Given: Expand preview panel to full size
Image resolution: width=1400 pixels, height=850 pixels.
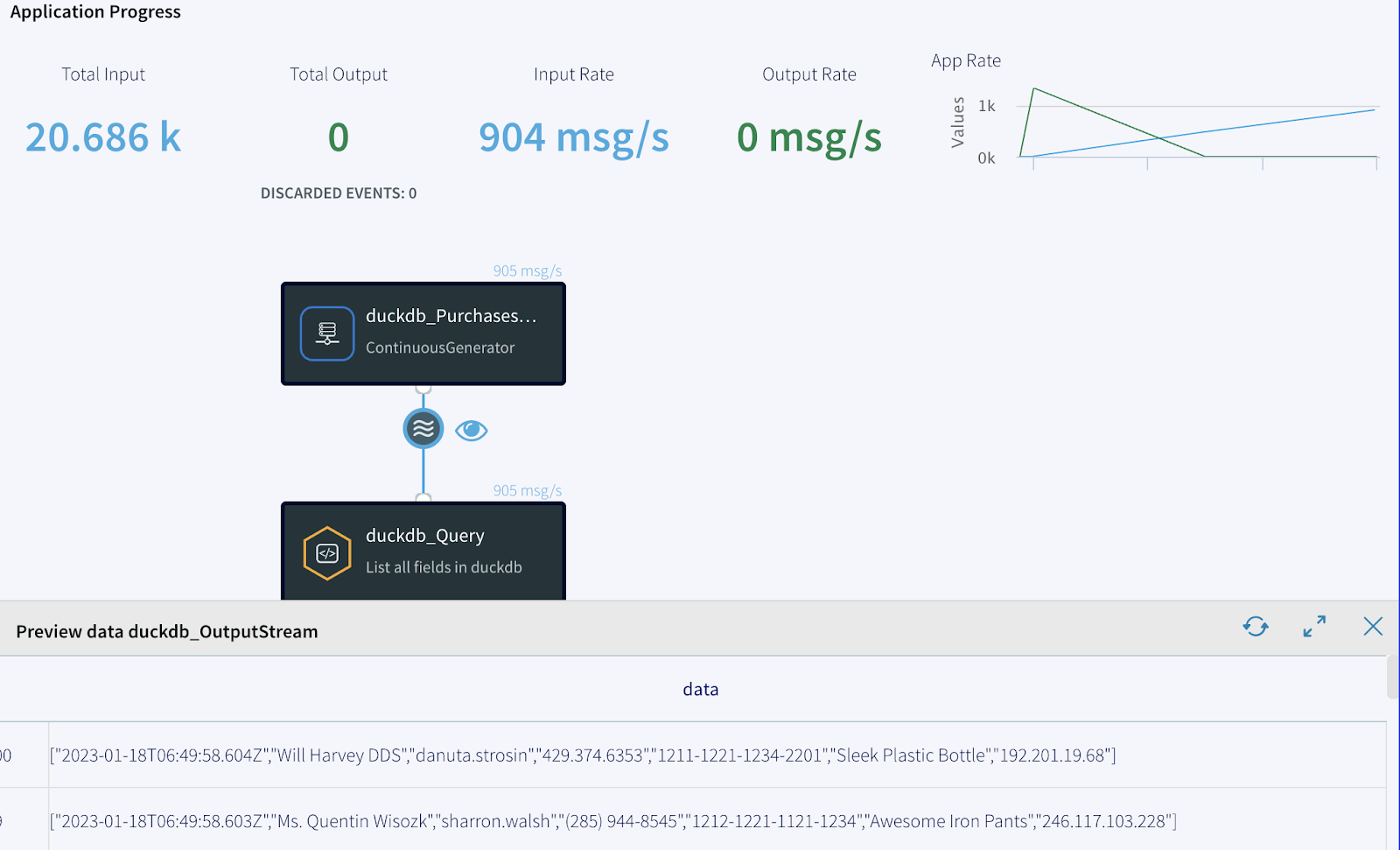Looking at the screenshot, I should (x=1314, y=627).
